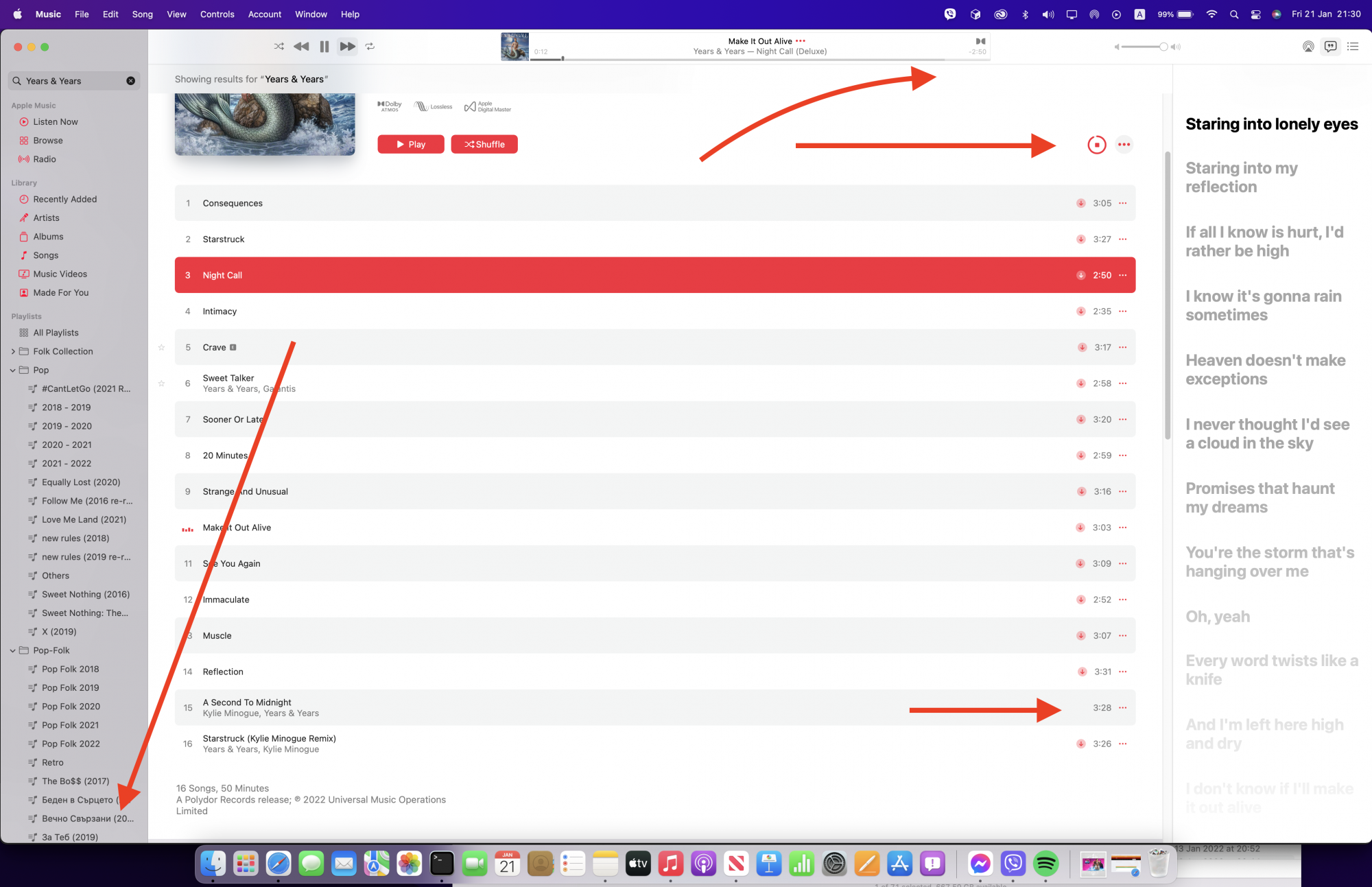The width and height of the screenshot is (1372, 887).
Task: Download the song Consequences
Action: [x=1080, y=203]
